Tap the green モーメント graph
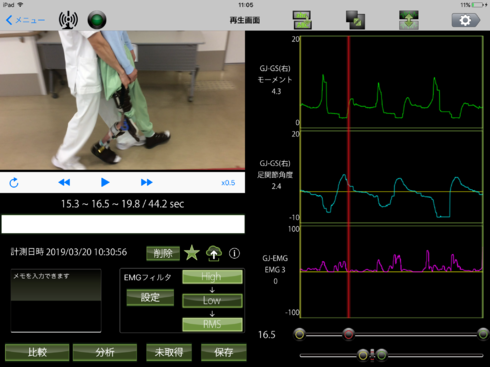The width and height of the screenshot is (490, 367). click(392, 82)
